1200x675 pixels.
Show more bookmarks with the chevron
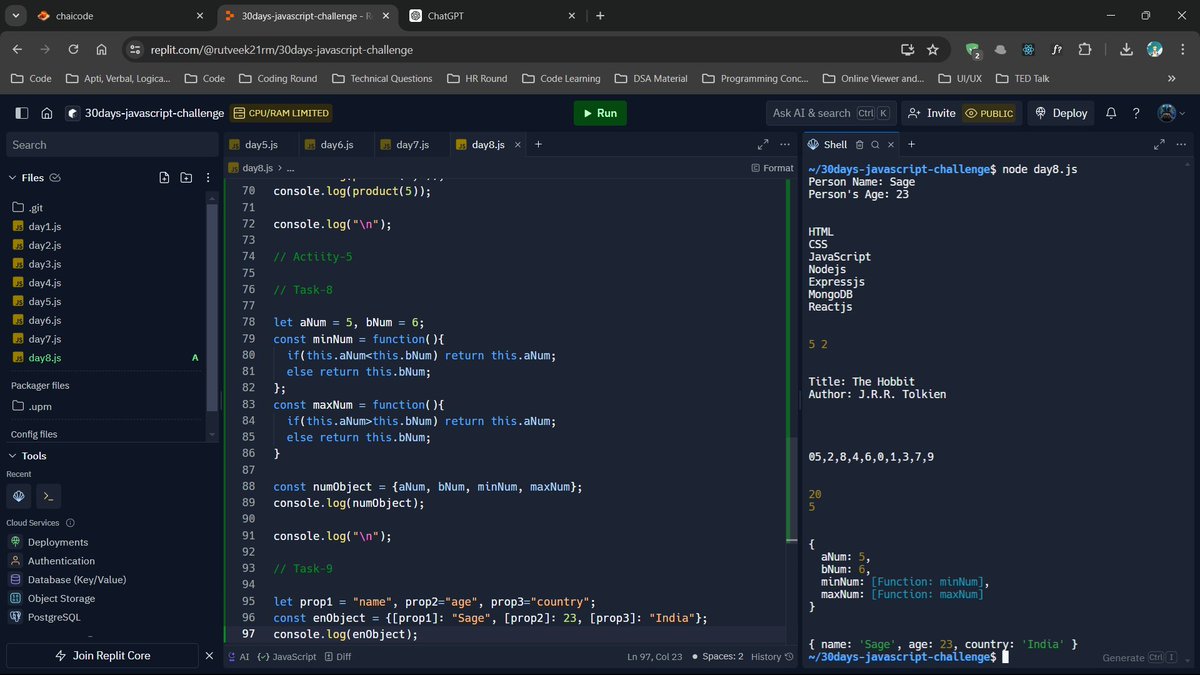(x=1172, y=78)
